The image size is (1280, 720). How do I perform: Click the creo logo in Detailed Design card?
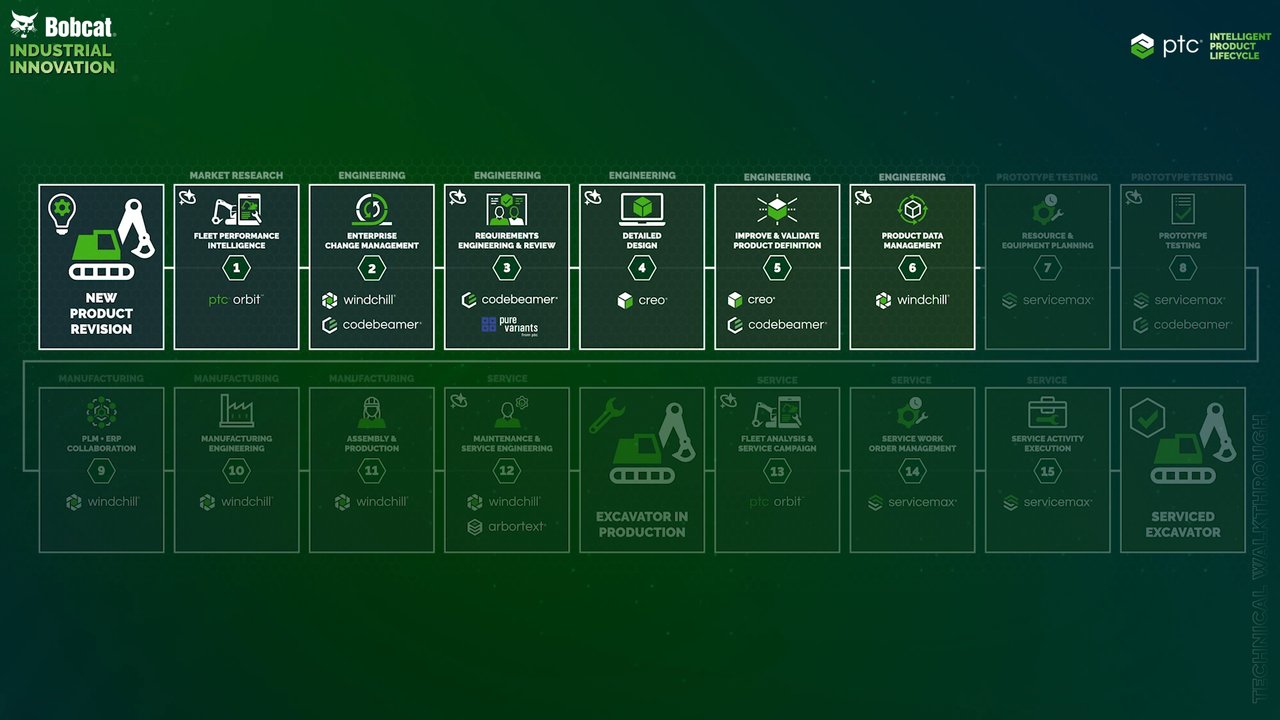tap(642, 299)
